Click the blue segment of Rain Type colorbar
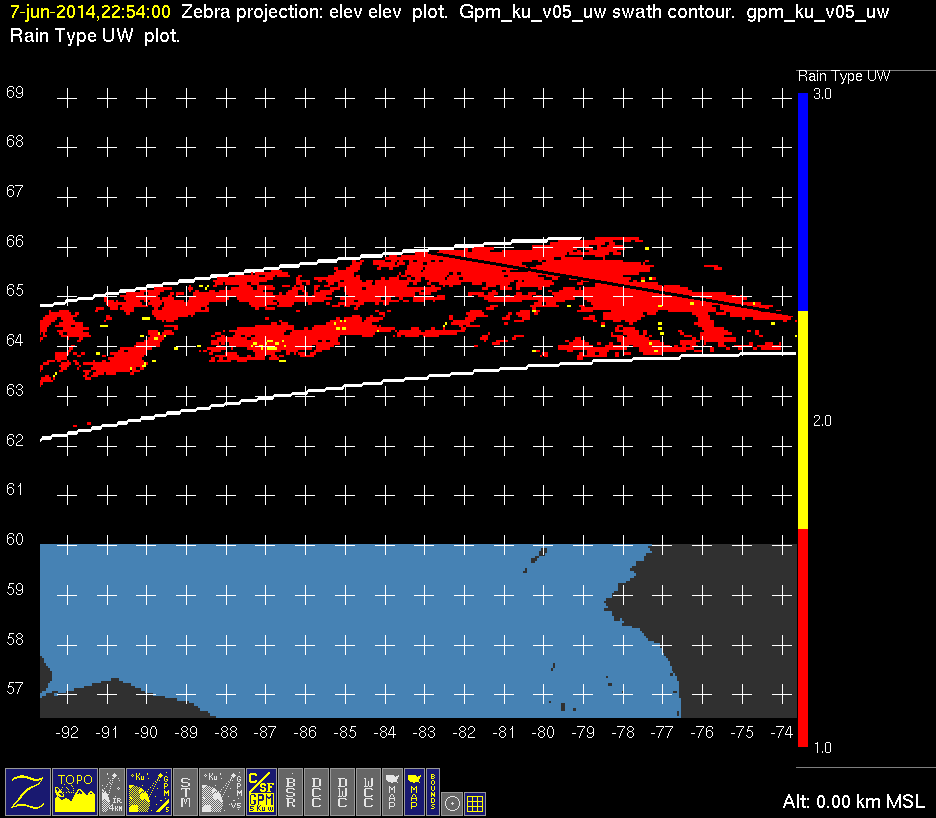The image size is (936, 818). [803, 202]
